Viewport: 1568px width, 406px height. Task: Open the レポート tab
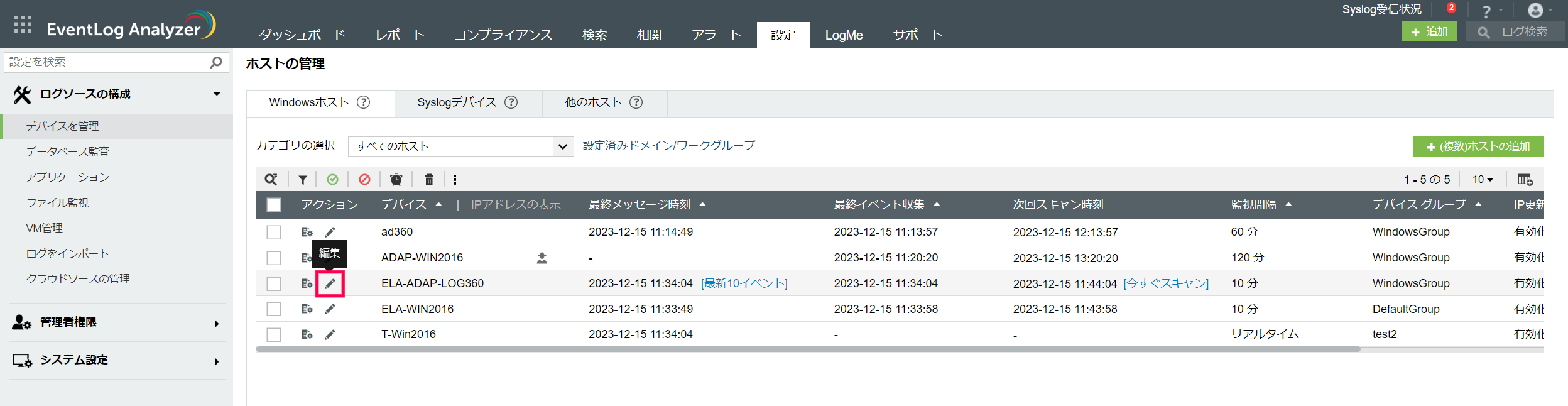coord(400,35)
